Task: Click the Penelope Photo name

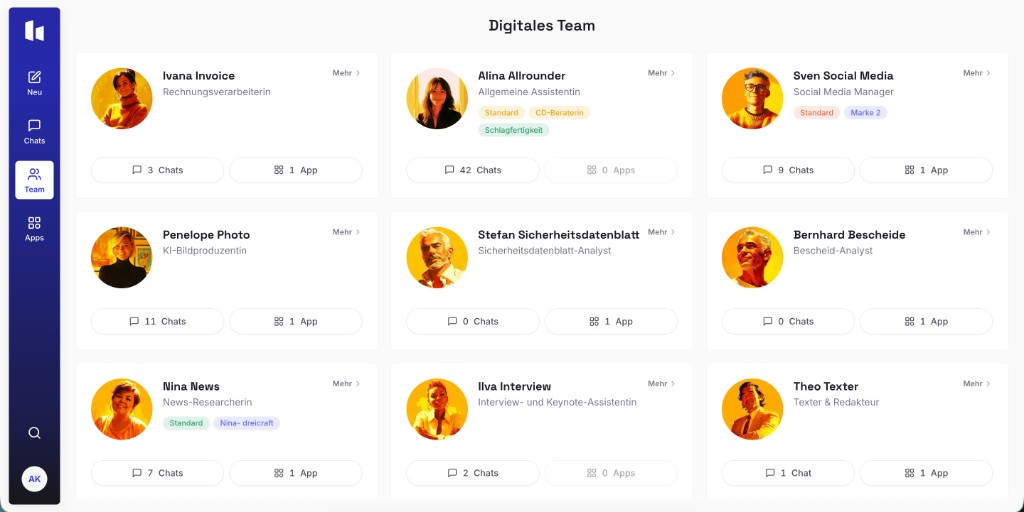Action: click(206, 234)
